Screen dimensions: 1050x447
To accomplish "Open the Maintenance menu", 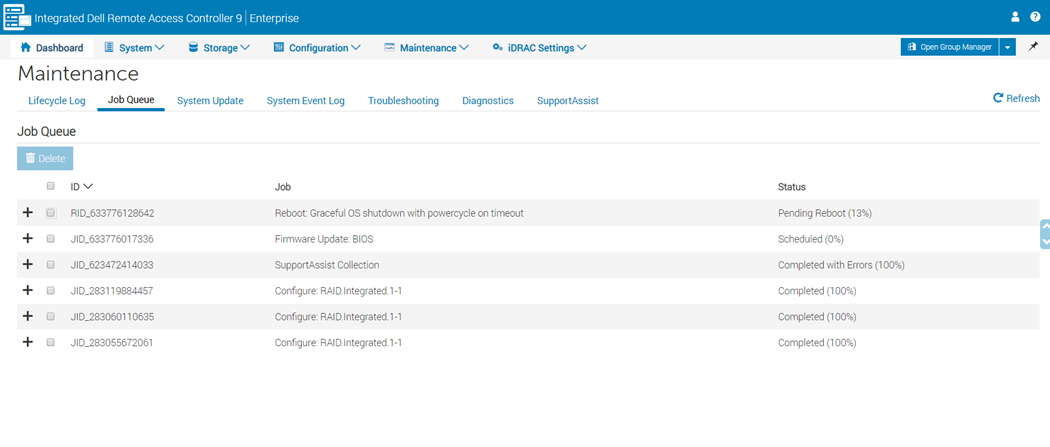I will 427,48.
